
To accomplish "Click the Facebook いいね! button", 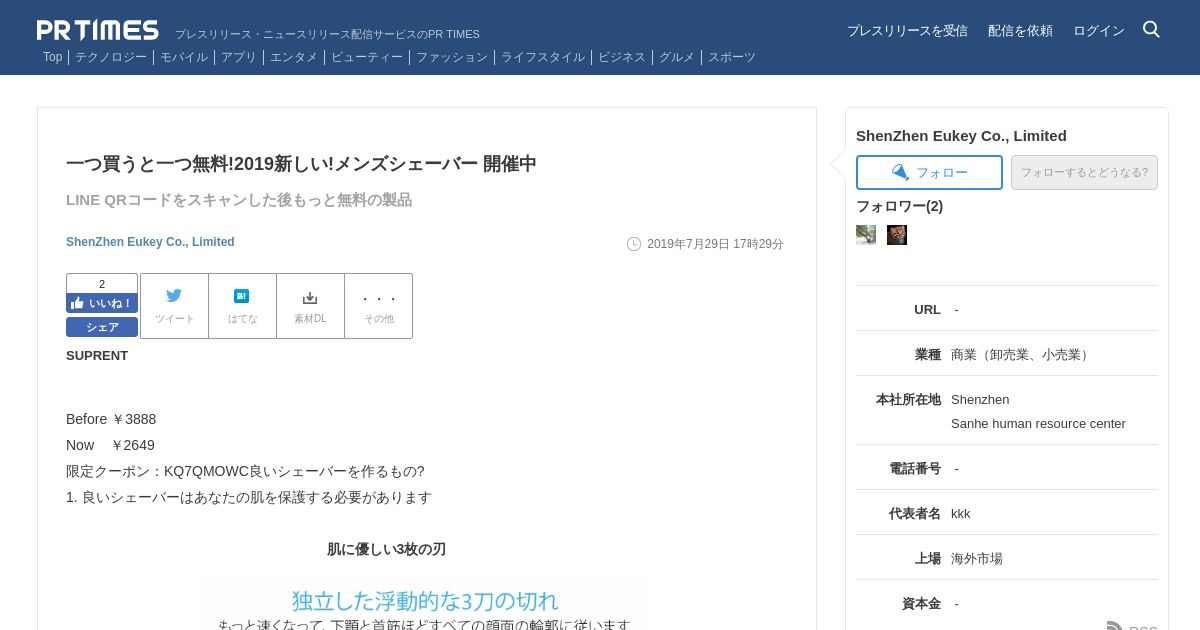I will click(102, 303).
